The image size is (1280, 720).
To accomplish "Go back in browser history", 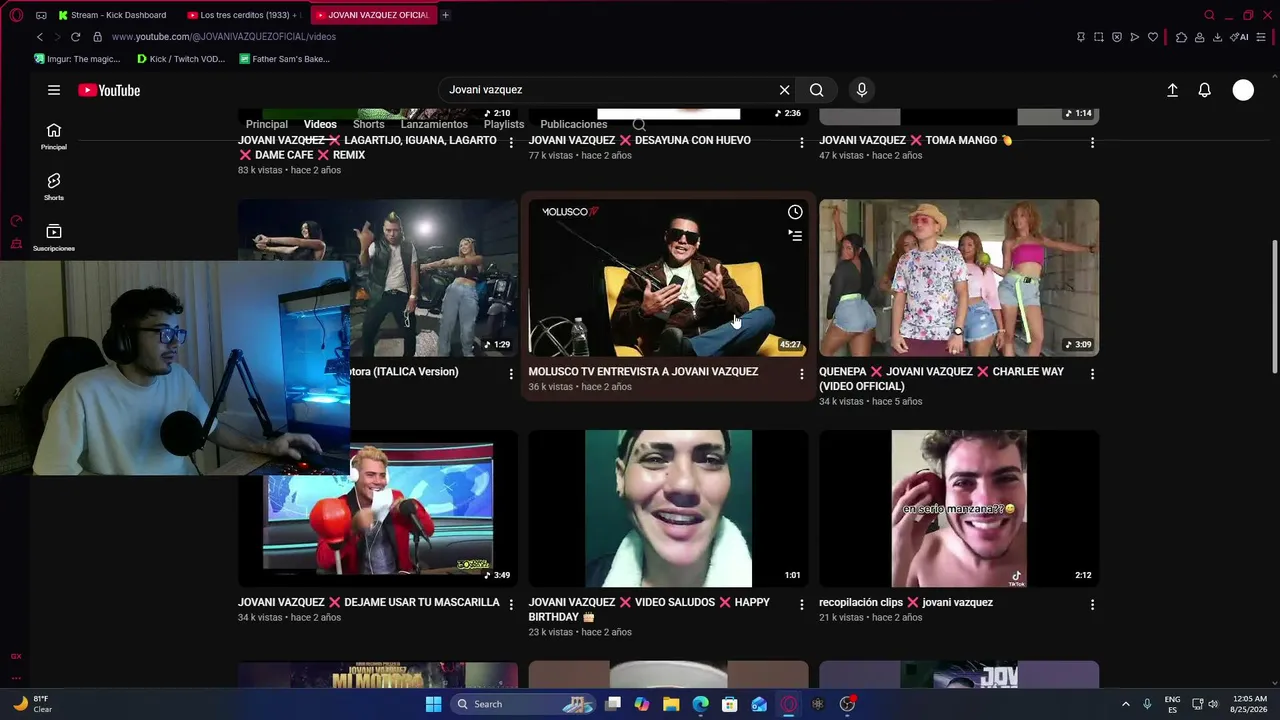I will click(x=40, y=37).
